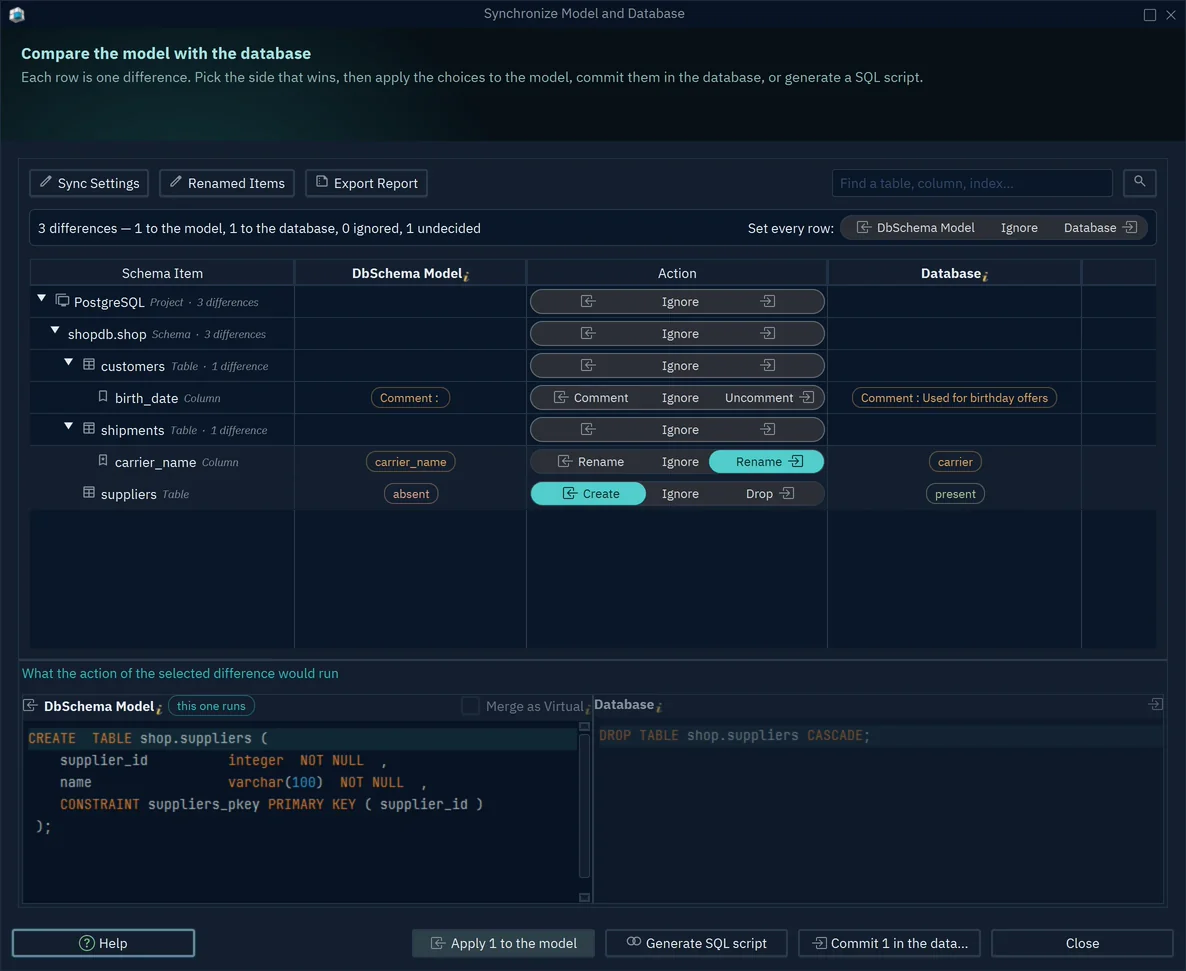This screenshot has width=1186, height=971.
Task: Click the birth_date column icon
Action: 103,396
